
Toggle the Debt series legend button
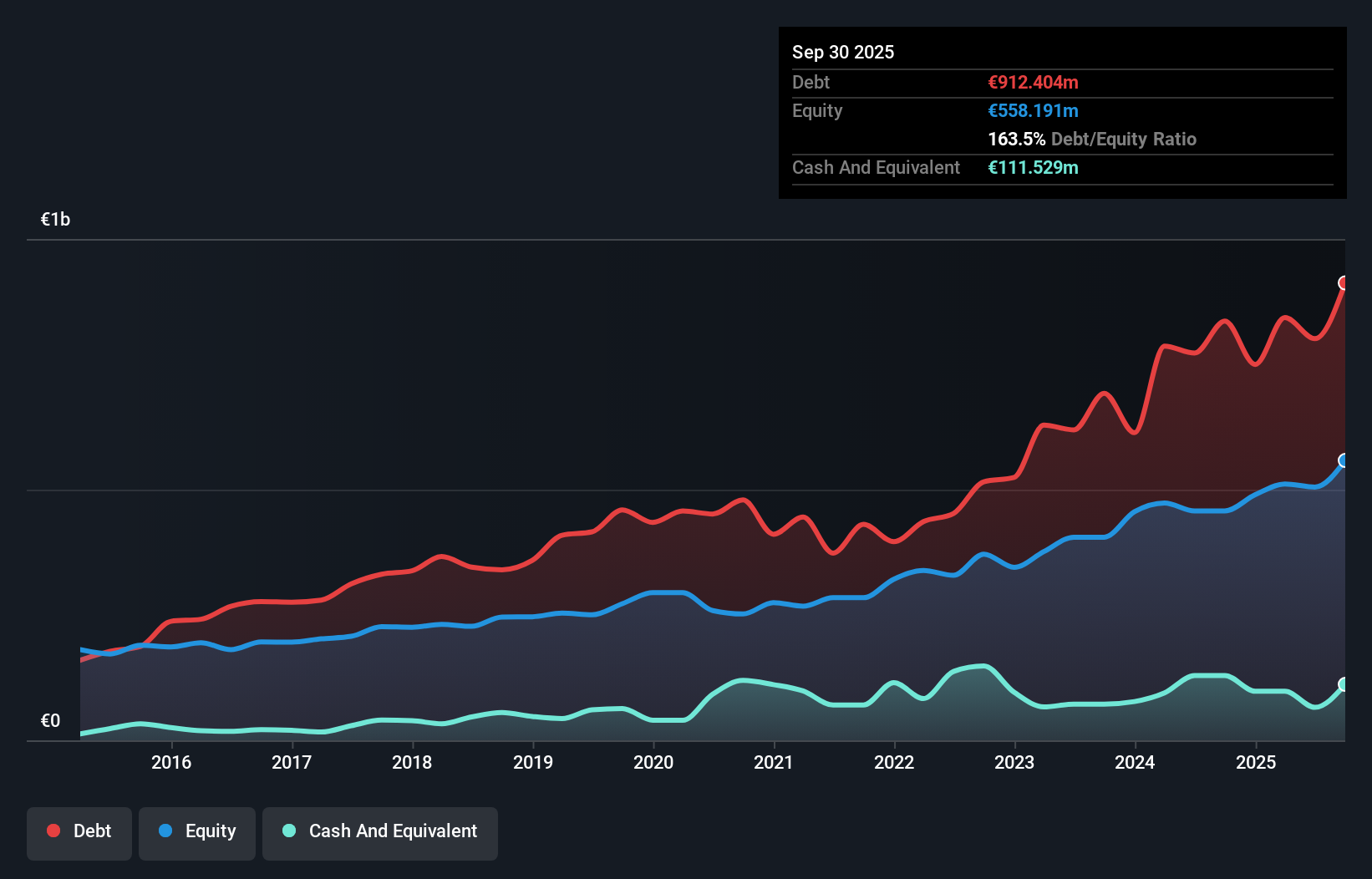[79, 833]
